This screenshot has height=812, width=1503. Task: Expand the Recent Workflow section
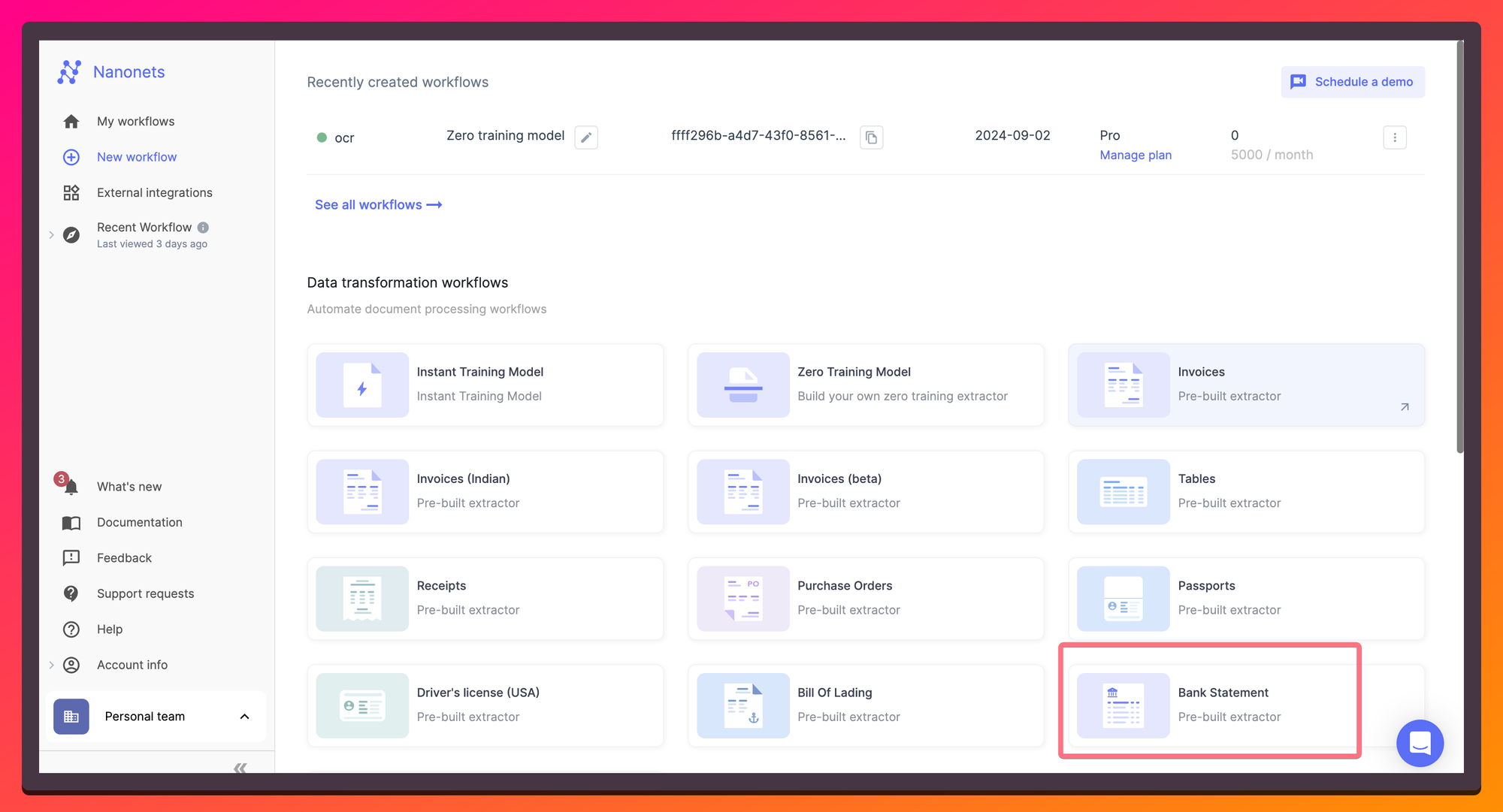(x=51, y=234)
